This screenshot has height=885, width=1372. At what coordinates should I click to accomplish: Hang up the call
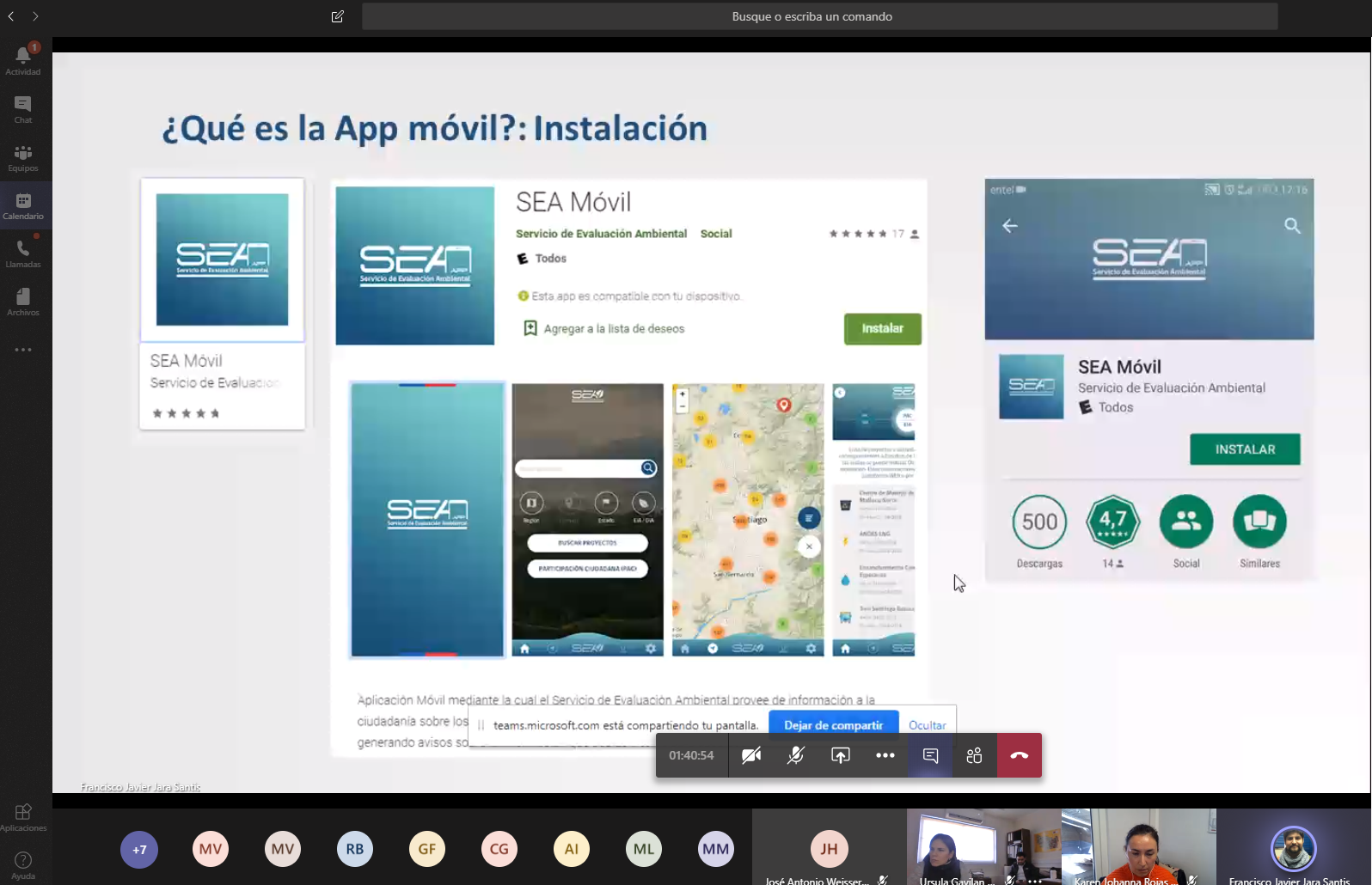pyautogui.click(x=1020, y=755)
